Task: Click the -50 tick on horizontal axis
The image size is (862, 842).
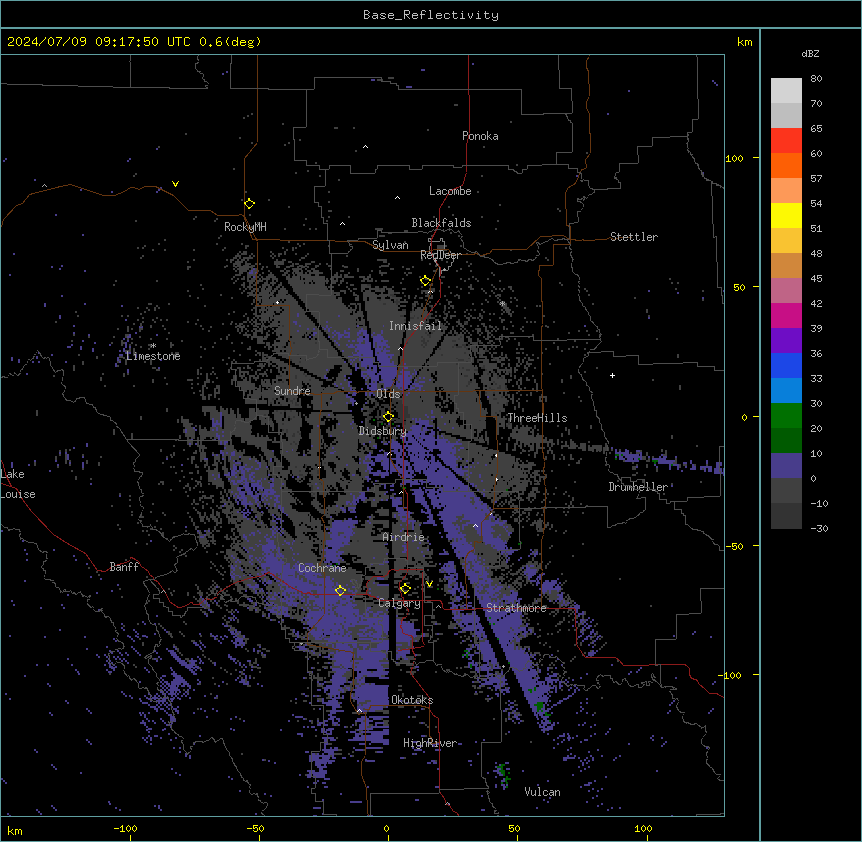Action: pos(255,828)
